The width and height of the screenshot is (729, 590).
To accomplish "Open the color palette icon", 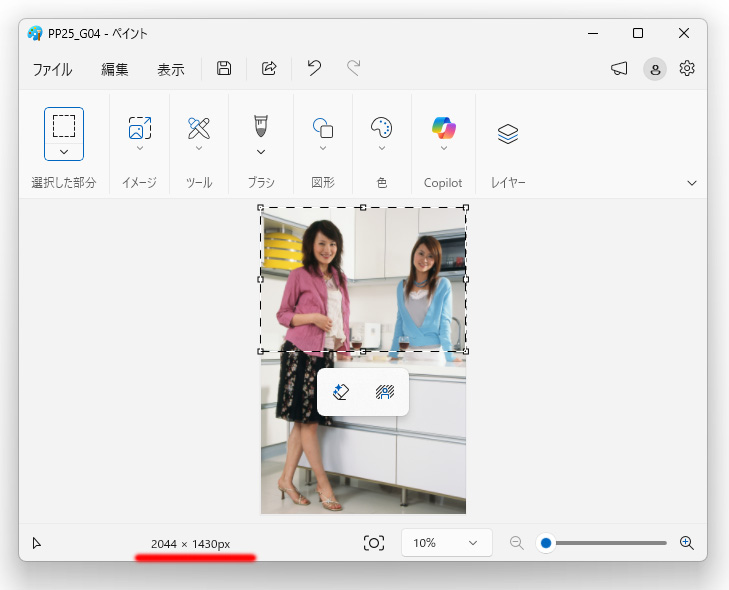I will (x=381, y=127).
